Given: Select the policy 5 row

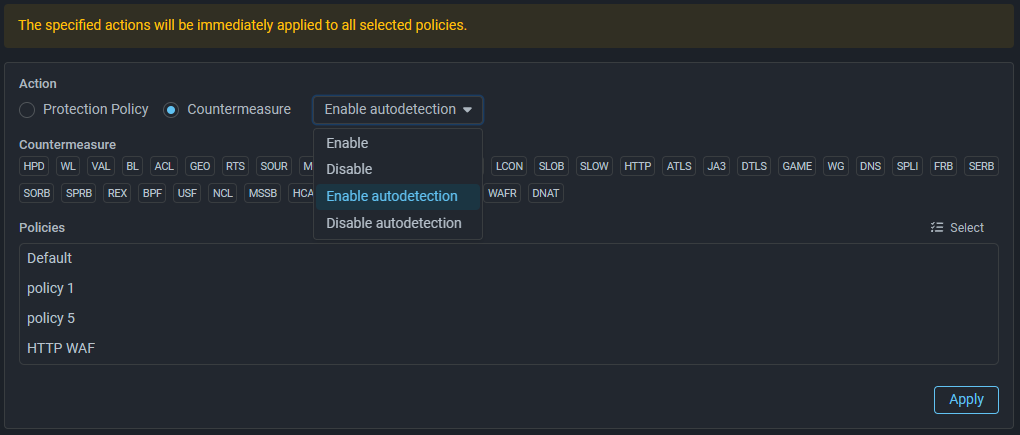Looking at the screenshot, I should coord(51,318).
